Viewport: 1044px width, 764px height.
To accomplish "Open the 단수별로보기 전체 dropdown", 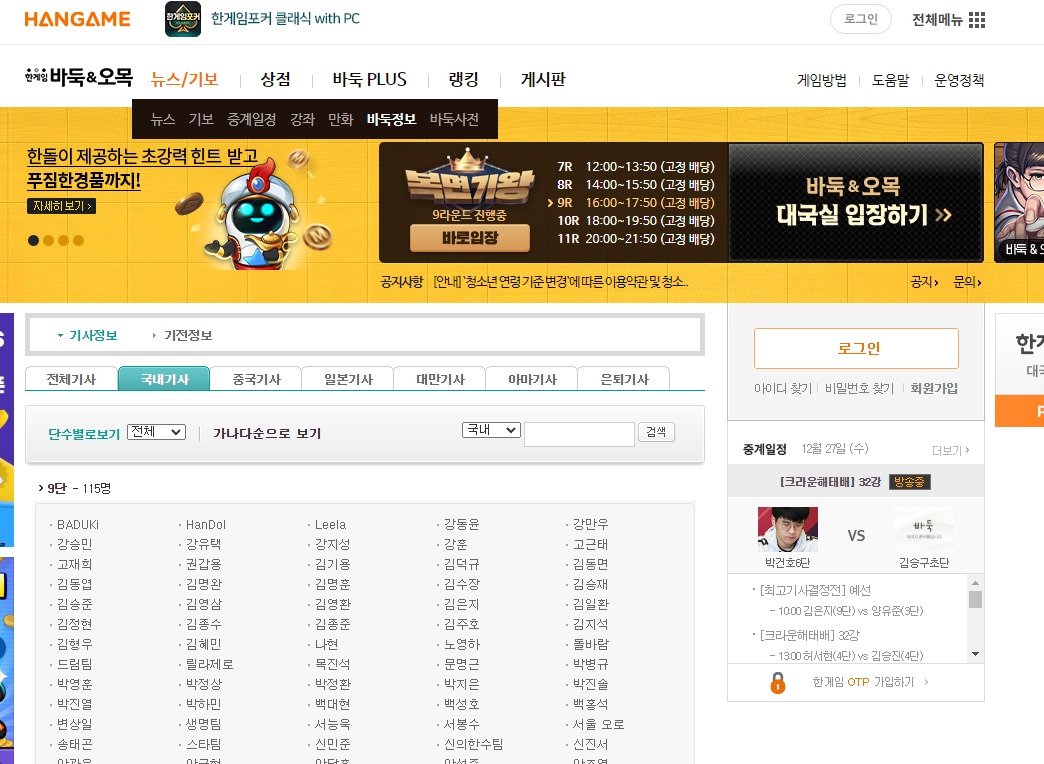I will 156,432.
